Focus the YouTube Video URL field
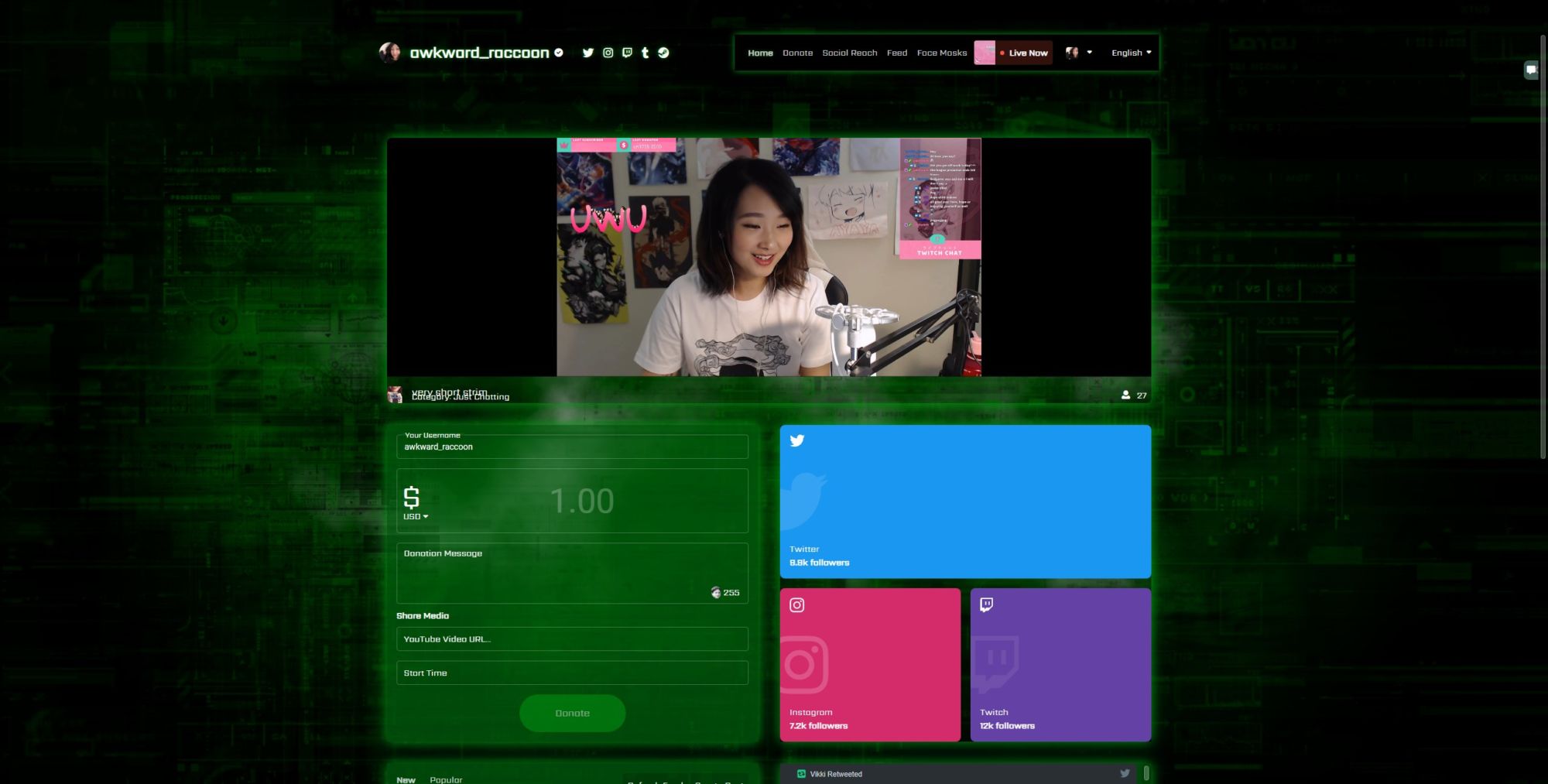 [571, 639]
